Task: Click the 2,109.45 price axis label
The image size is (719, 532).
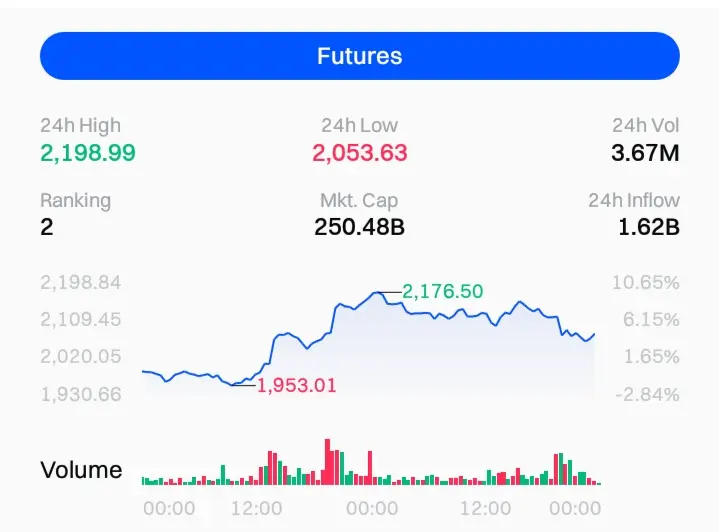Action: [x=81, y=320]
